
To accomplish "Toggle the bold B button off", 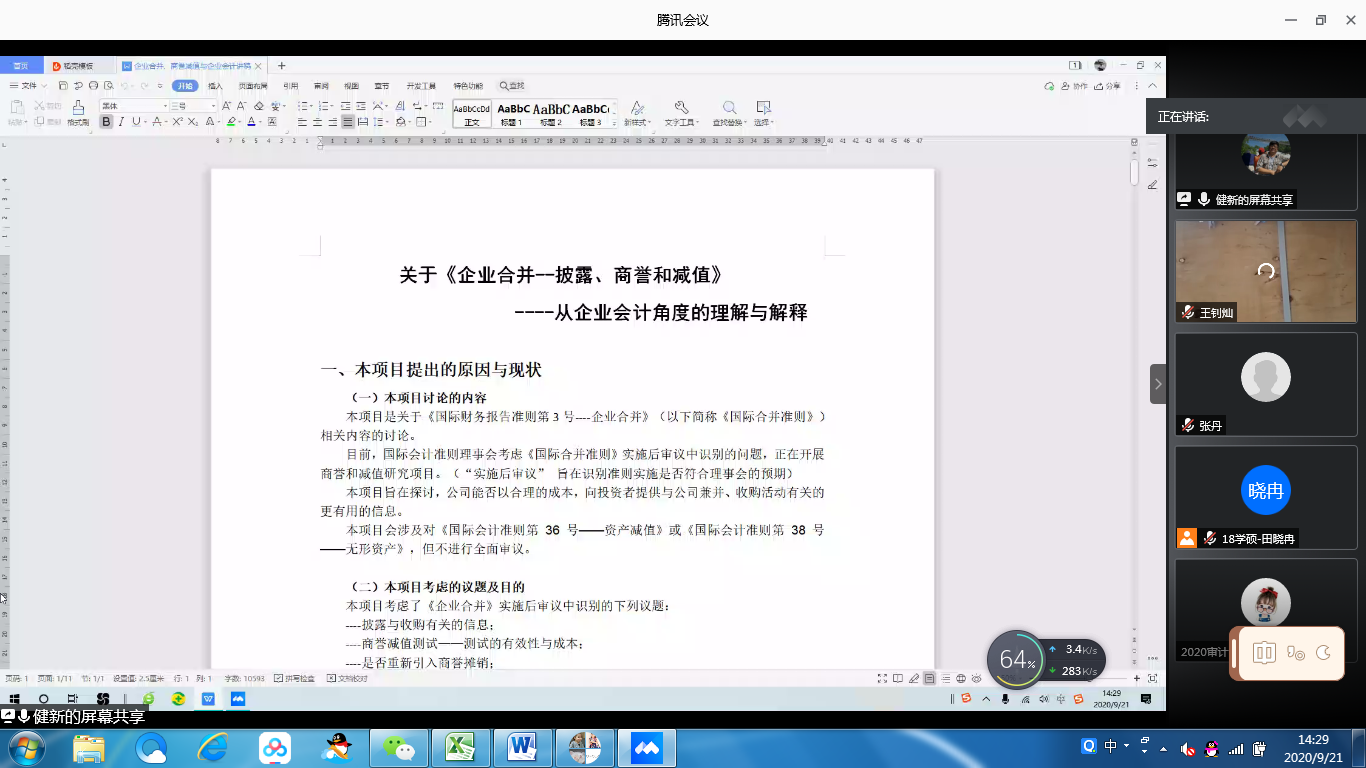I will tap(106, 122).
